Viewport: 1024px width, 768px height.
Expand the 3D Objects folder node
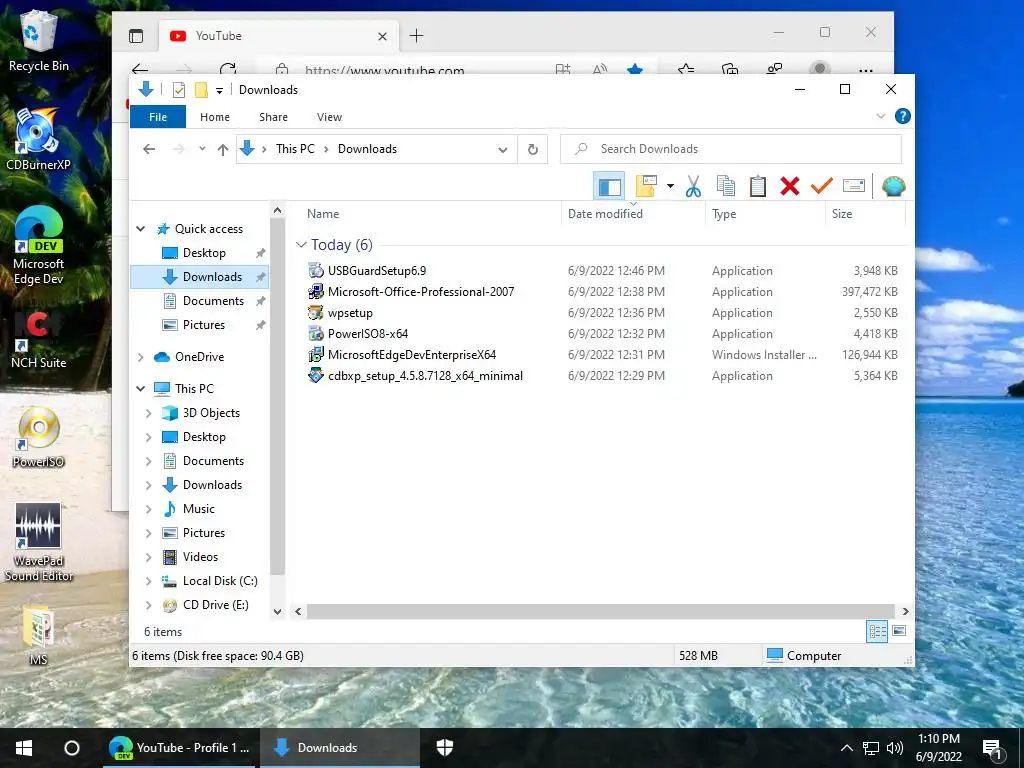(x=148, y=413)
